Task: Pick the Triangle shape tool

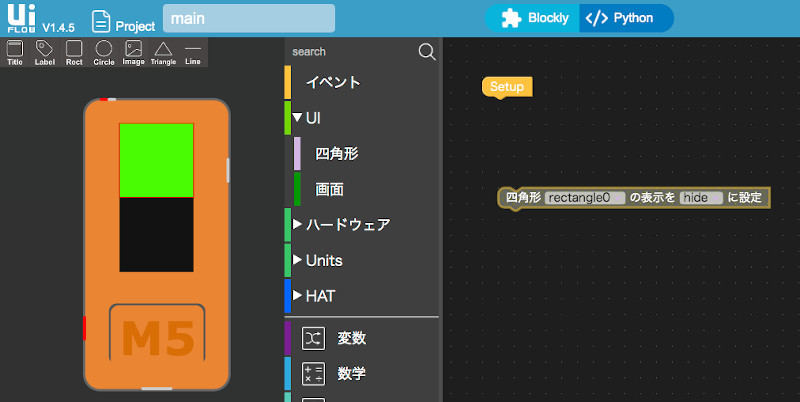Action: (163, 52)
